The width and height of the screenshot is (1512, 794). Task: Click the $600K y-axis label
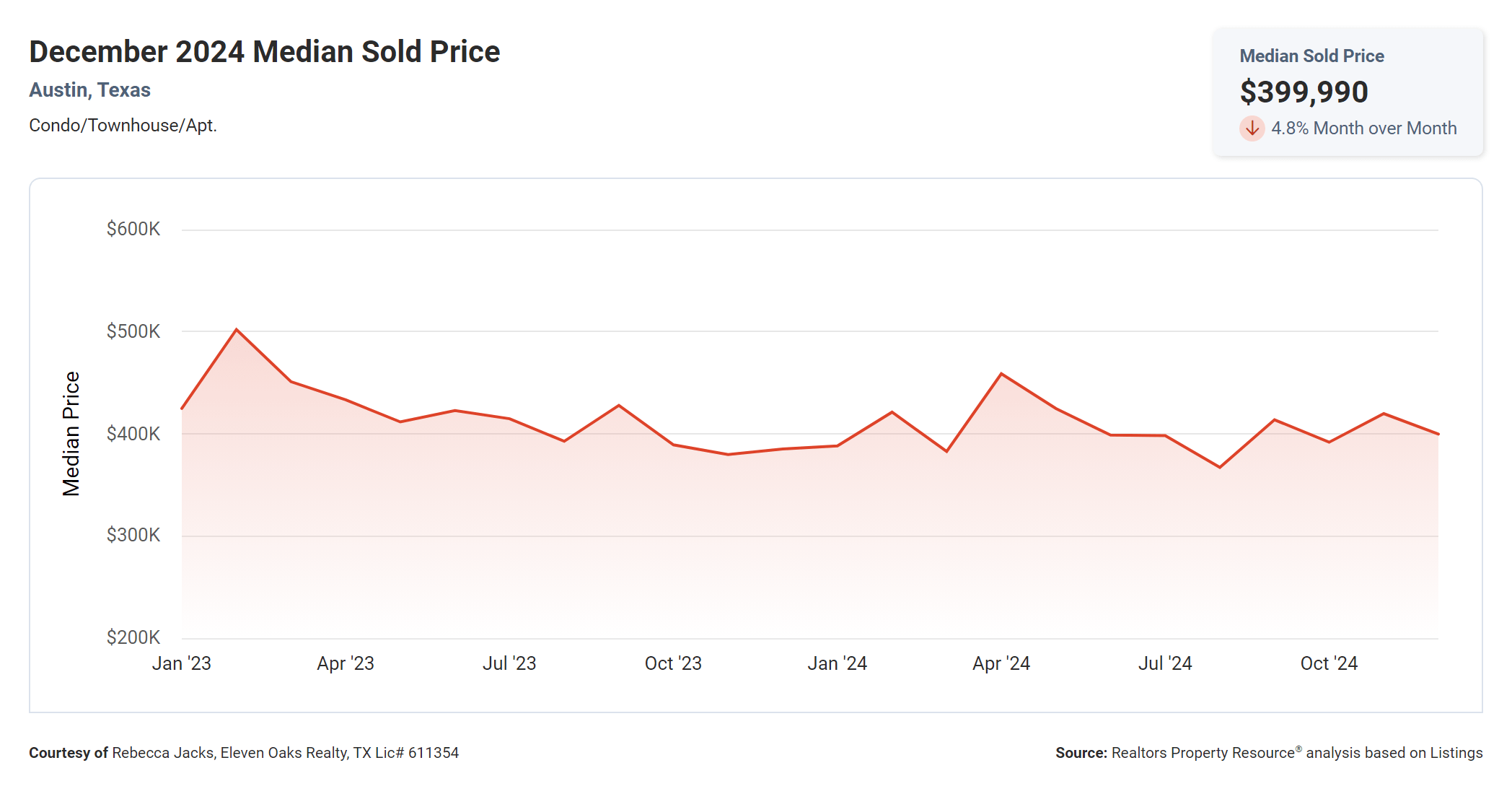pos(133,230)
